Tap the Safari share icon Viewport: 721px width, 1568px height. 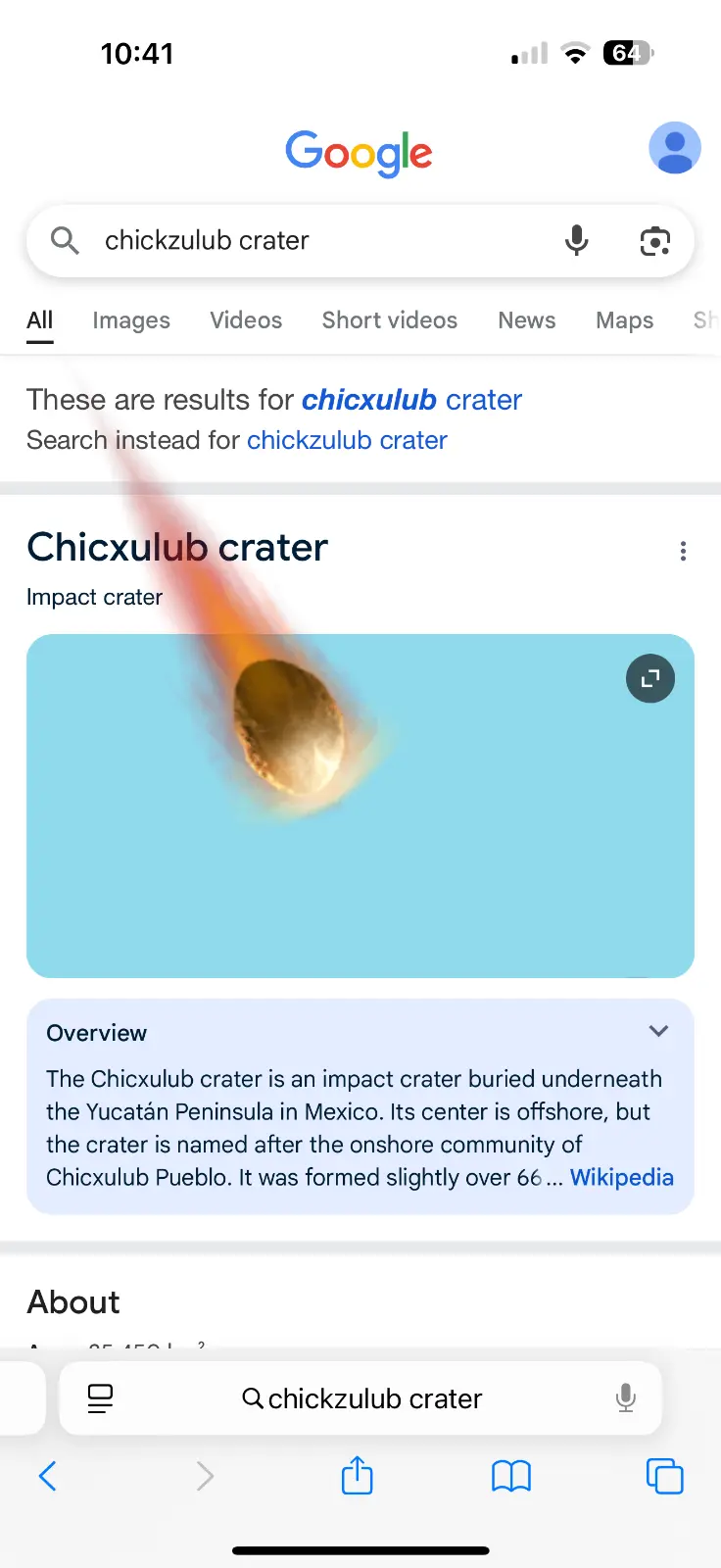[x=358, y=1475]
